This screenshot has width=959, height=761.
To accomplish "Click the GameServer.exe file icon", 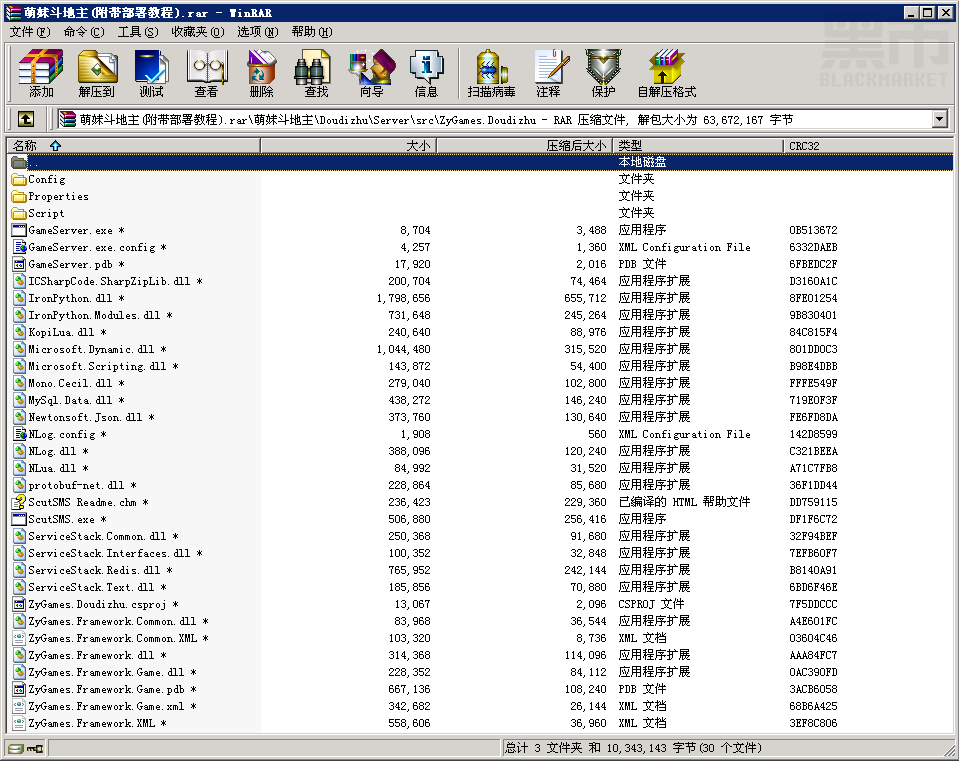I will coord(19,231).
